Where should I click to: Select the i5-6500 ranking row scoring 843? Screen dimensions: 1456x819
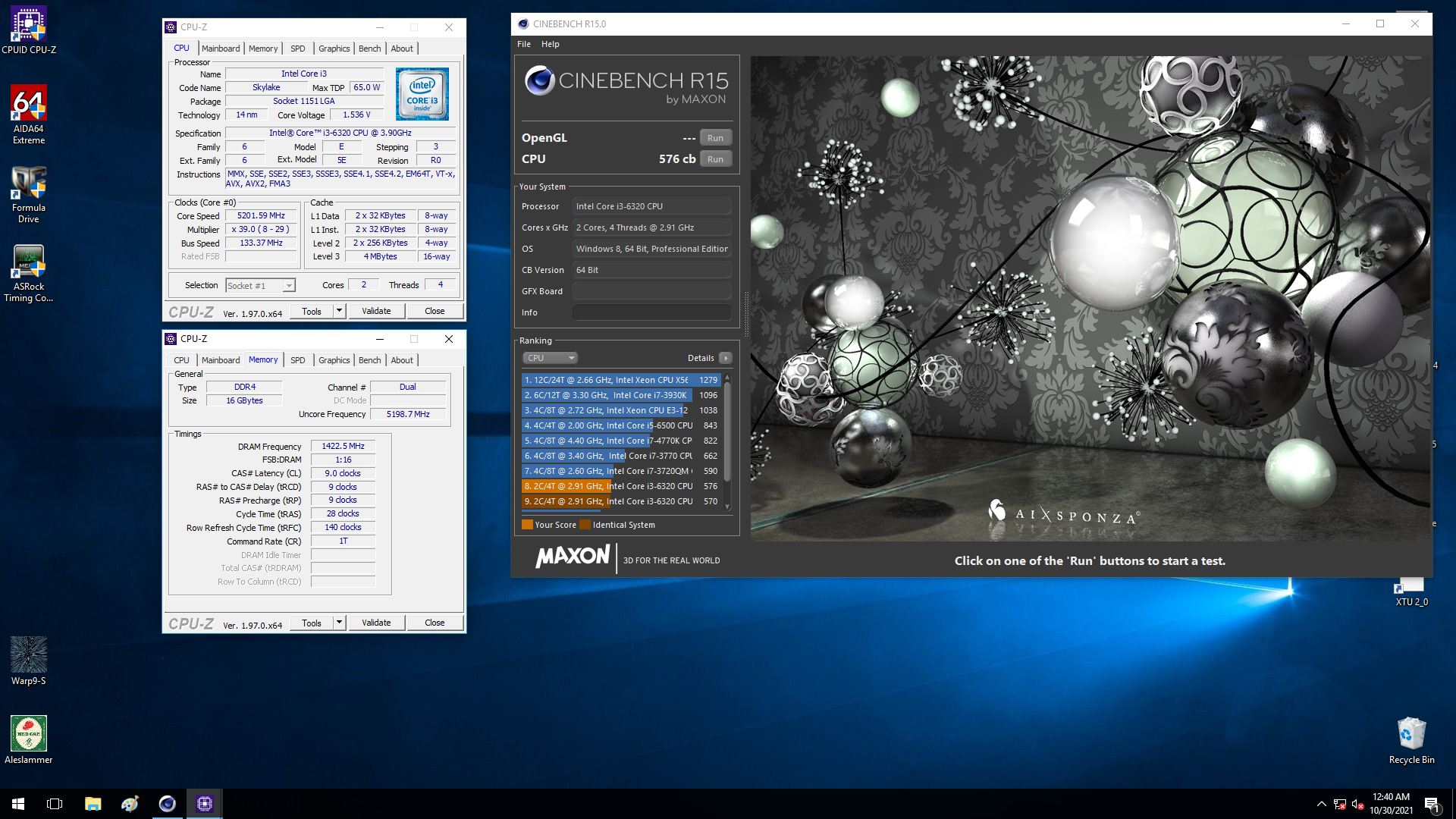[x=621, y=425]
